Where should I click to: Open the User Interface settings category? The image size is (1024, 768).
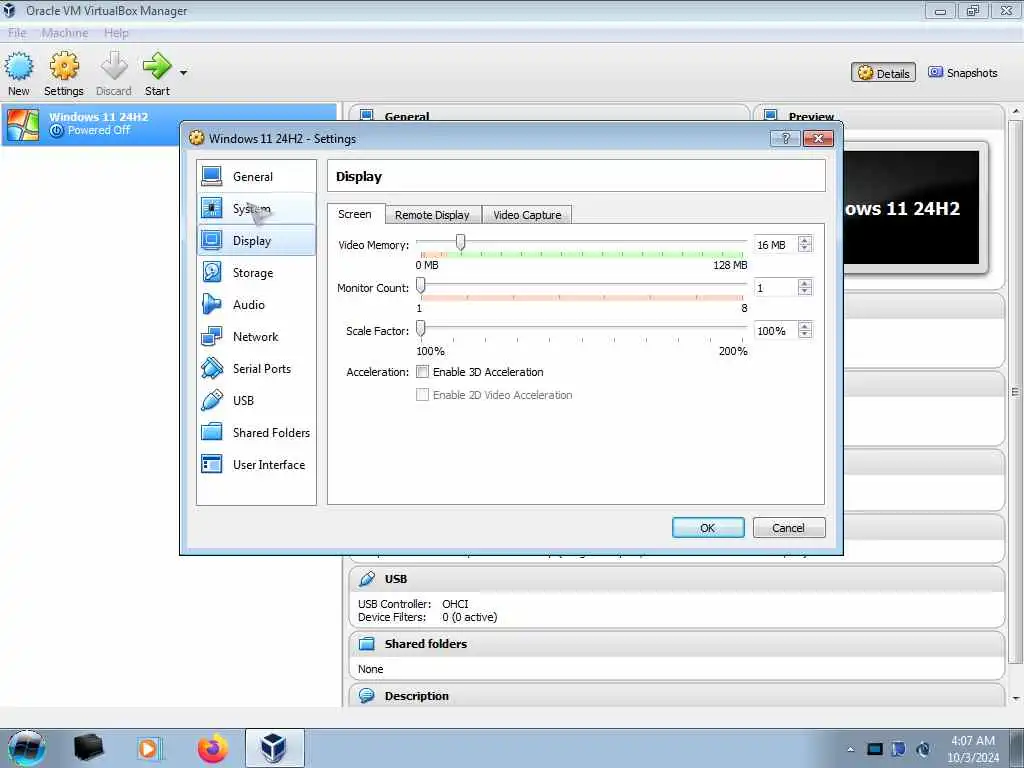coord(256,464)
